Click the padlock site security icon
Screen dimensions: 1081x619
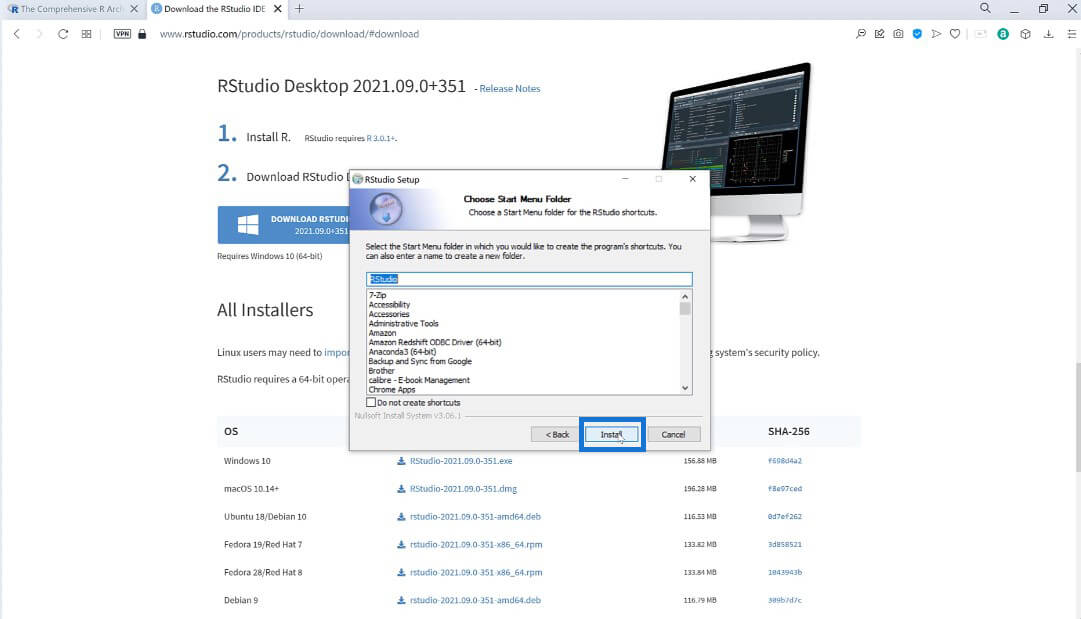(142, 34)
